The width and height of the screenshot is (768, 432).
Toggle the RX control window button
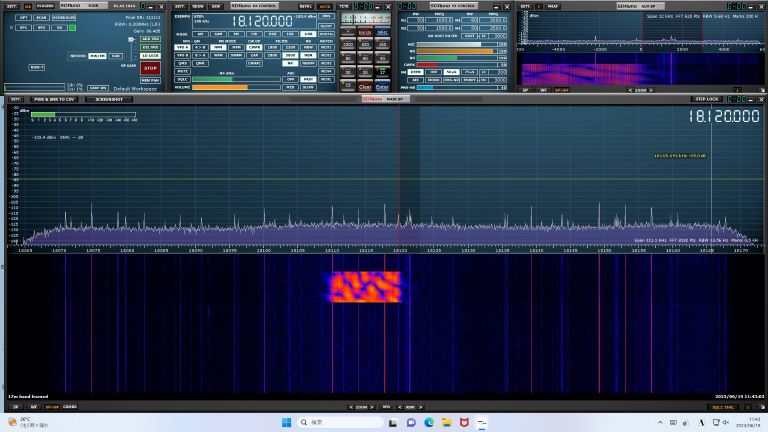[59, 28]
